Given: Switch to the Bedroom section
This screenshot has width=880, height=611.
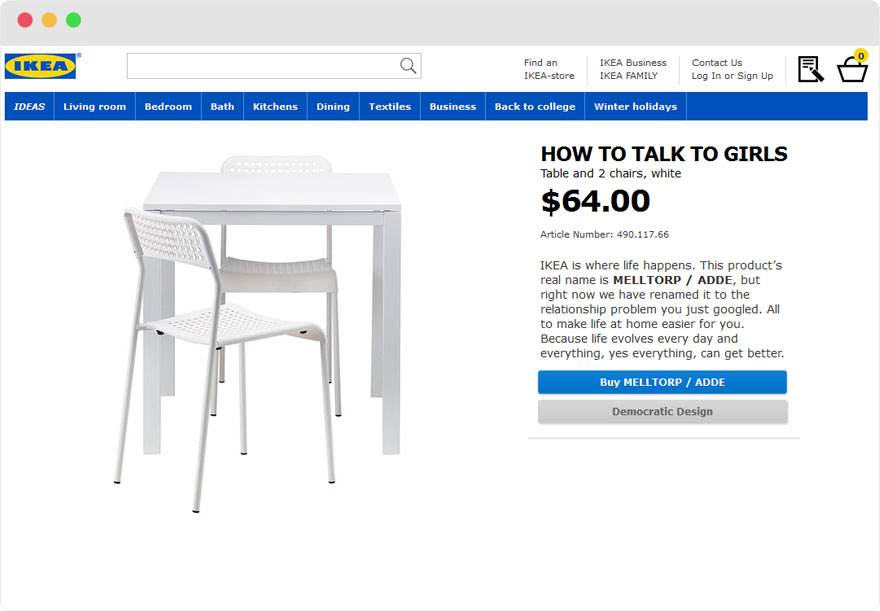Looking at the screenshot, I should [168, 106].
